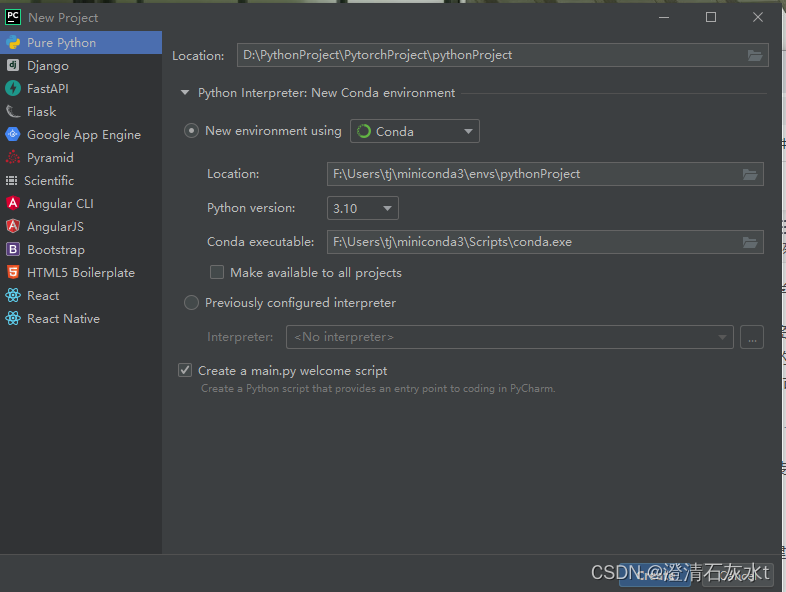Click the Flask project icon
Screen dimensions: 786x592
pos(13,112)
